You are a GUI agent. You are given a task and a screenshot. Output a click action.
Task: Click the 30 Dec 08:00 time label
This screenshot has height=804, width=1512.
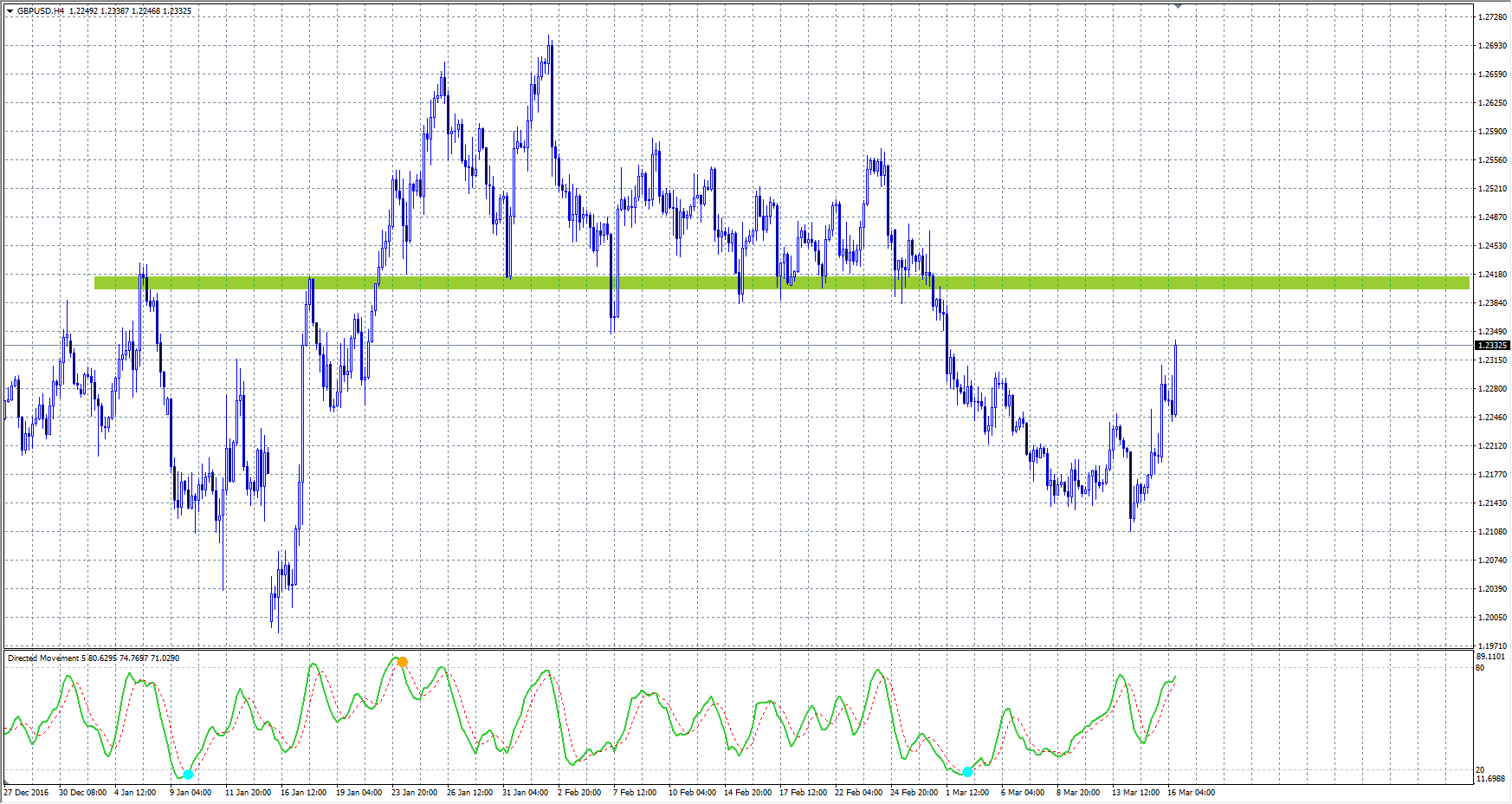coord(82,793)
